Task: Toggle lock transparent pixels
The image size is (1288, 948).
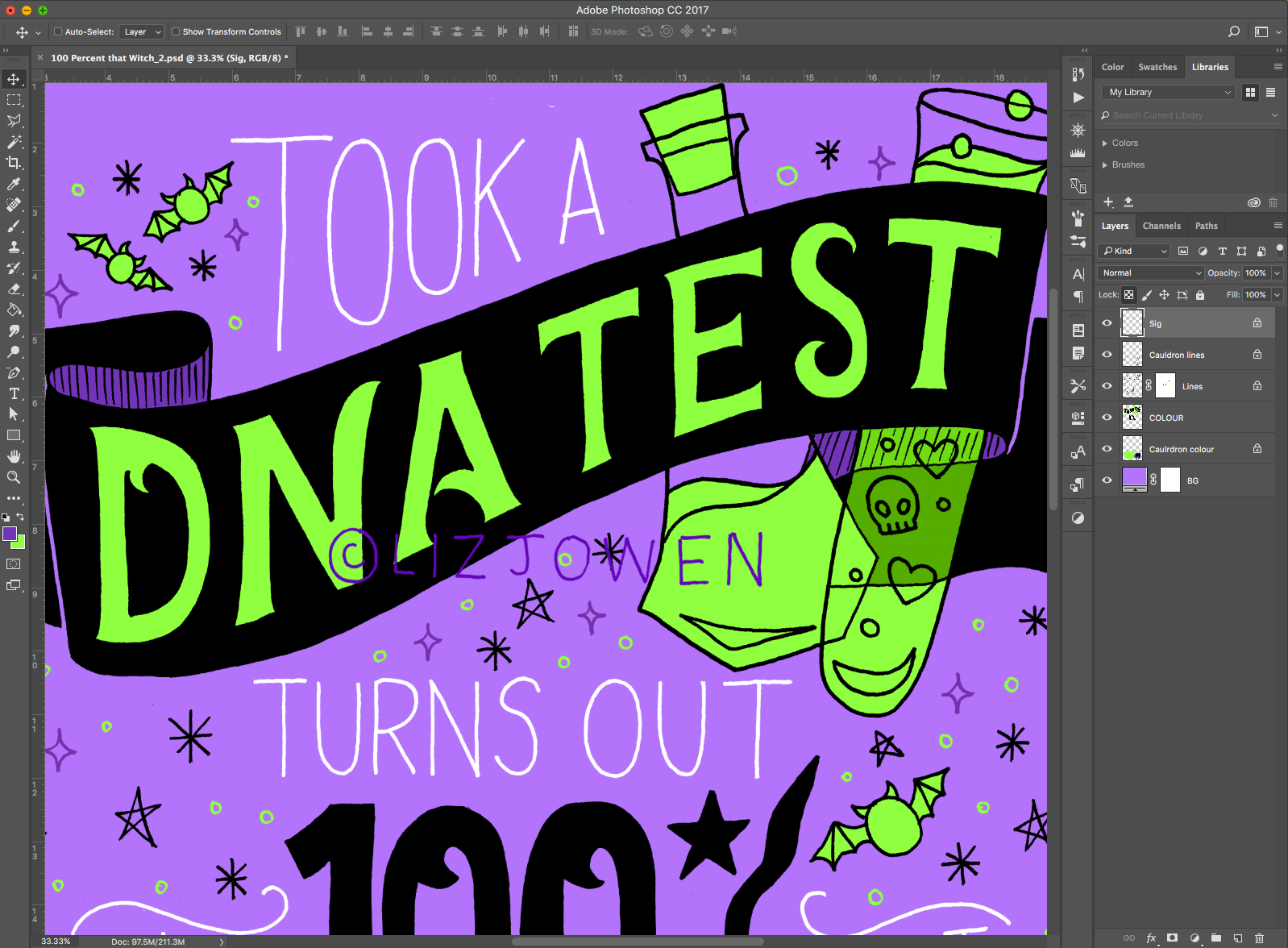Action: [x=1129, y=295]
